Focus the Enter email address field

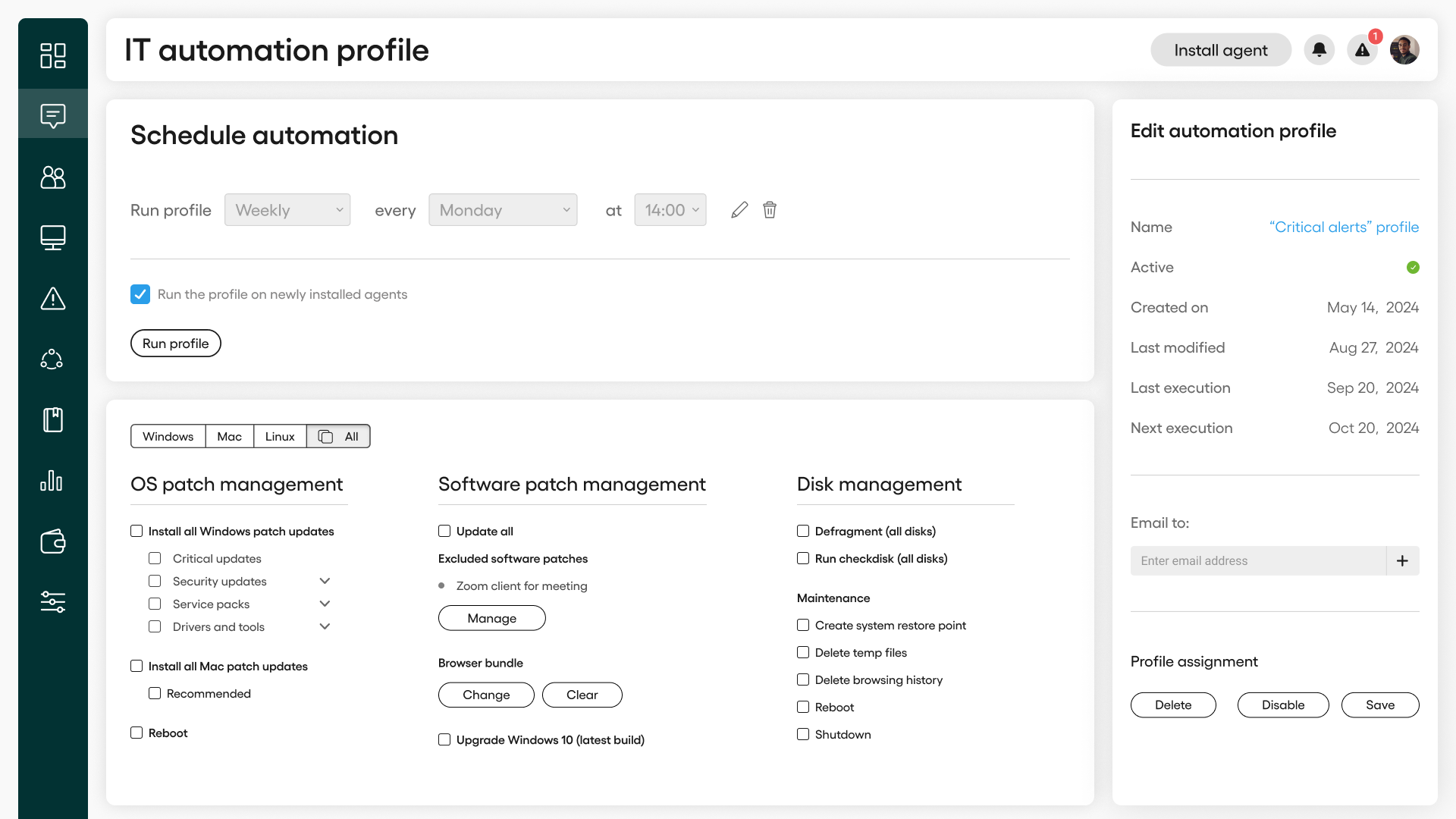click(x=1258, y=561)
